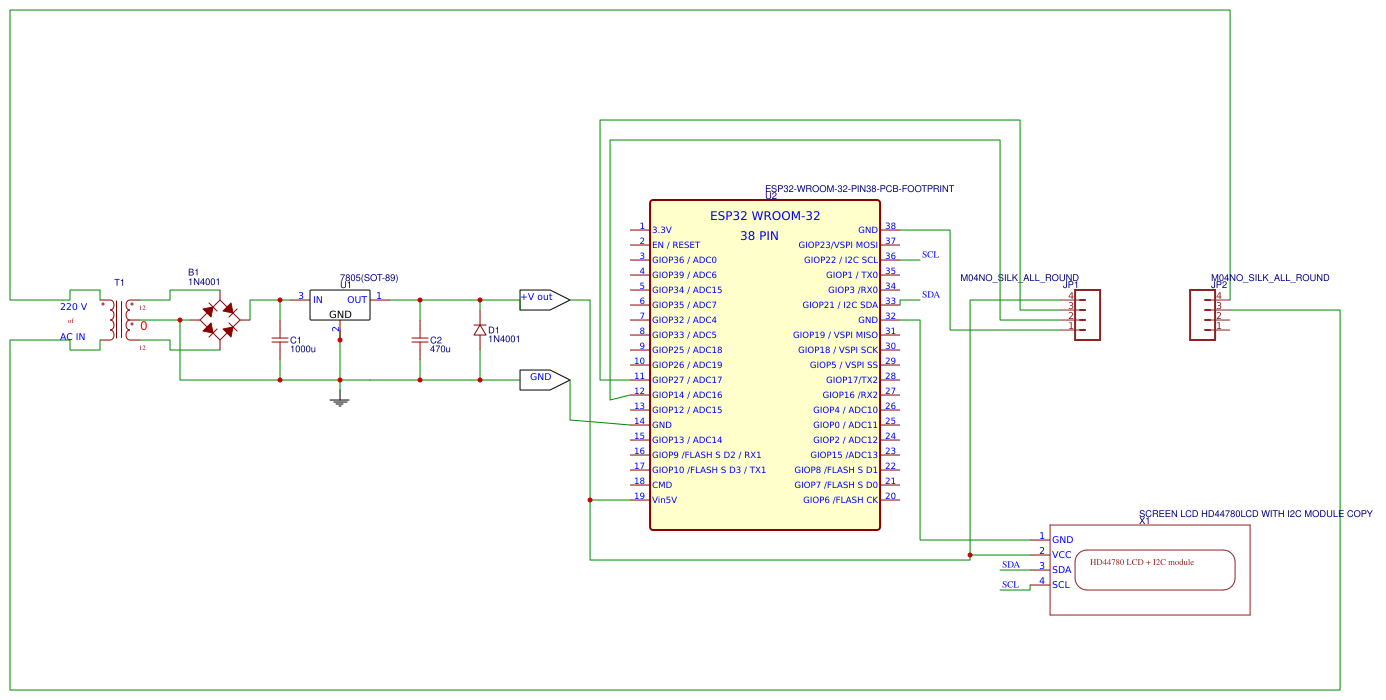Viewport: 1386px width, 700px height.
Task: Select the M04NO_SILK_ALL_ROUND label above JP2
Action: click(1270, 278)
